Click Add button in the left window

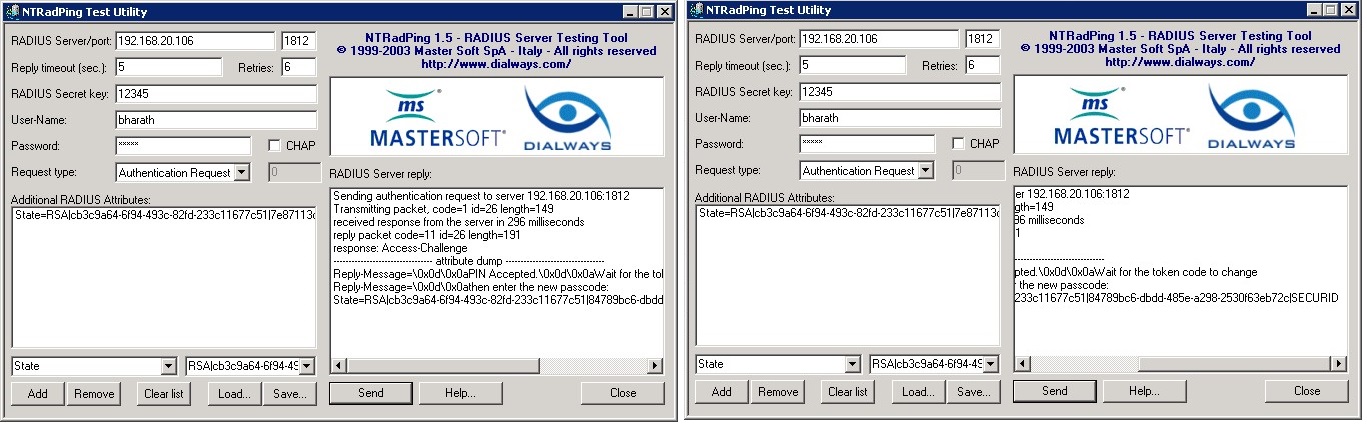(38, 394)
